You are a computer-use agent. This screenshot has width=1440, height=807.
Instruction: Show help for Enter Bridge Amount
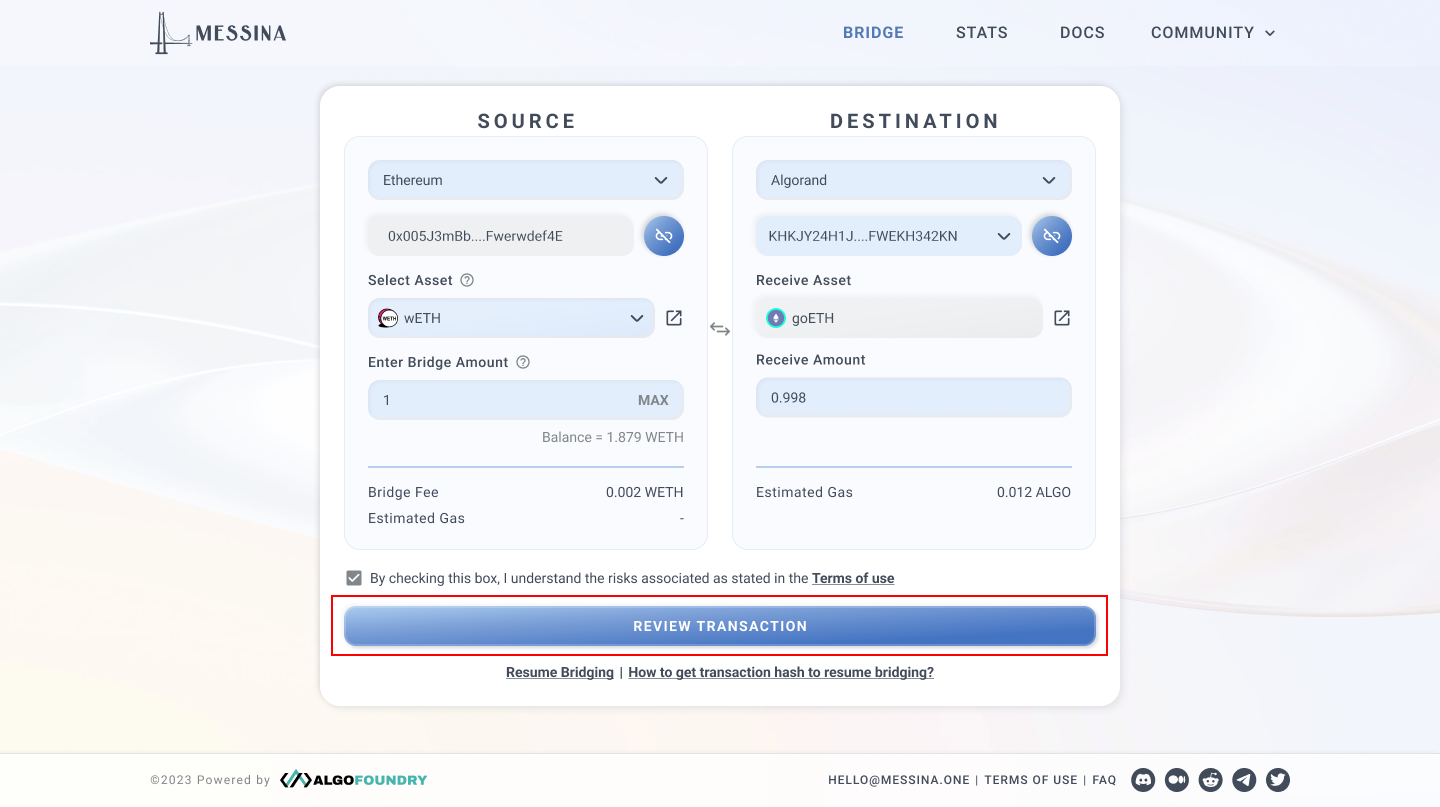(x=523, y=362)
